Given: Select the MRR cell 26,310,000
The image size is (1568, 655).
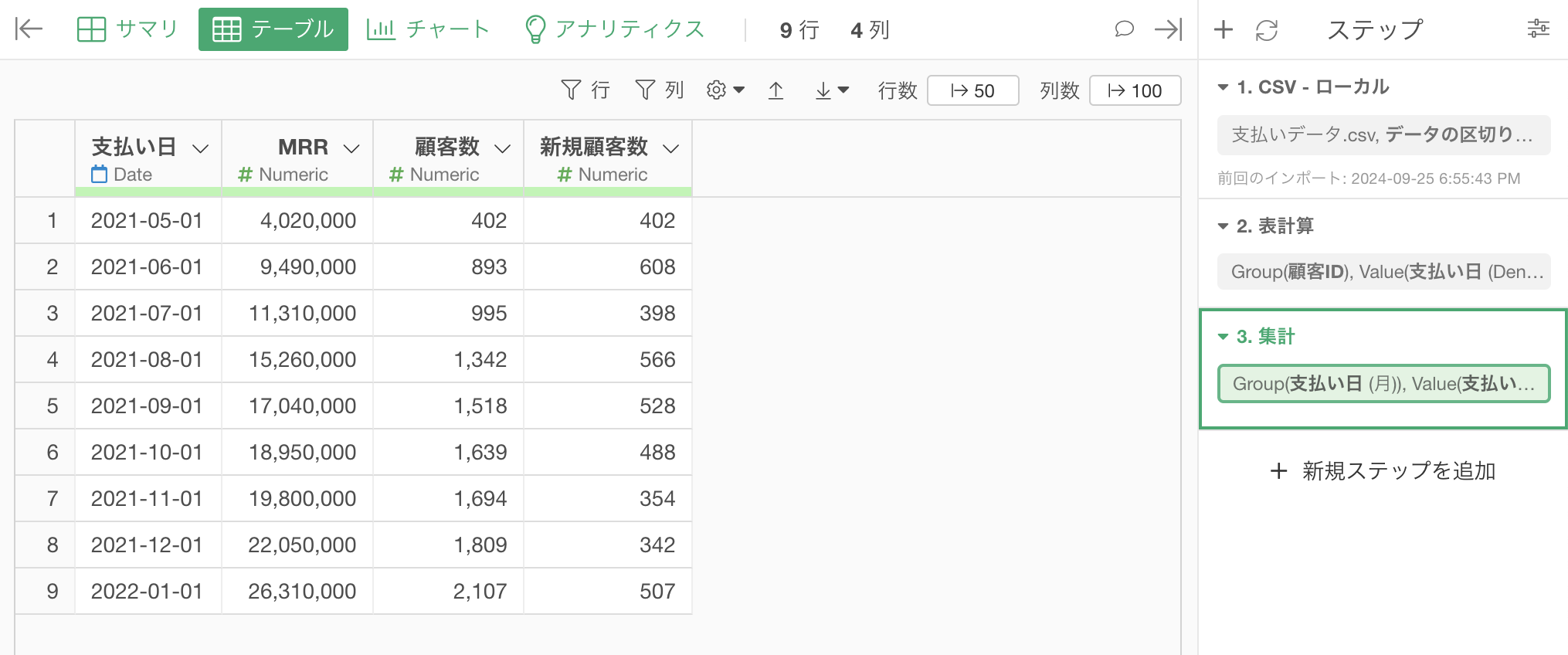Looking at the screenshot, I should click(x=297, y=591).
